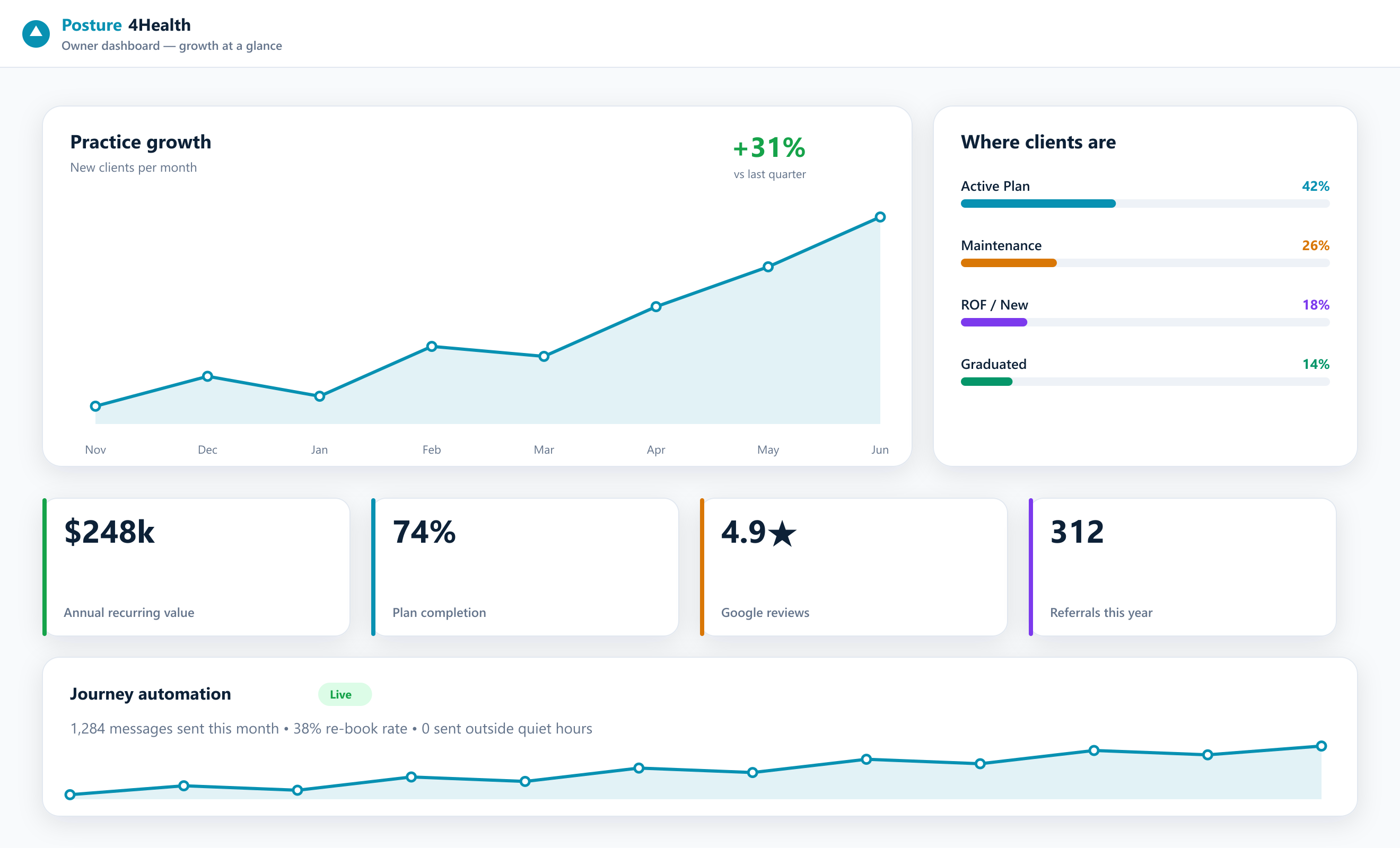Click the '1,284 messages sent this month' summary line
The width and height of the screenshot is (1400, 848).
pos(331,729)
